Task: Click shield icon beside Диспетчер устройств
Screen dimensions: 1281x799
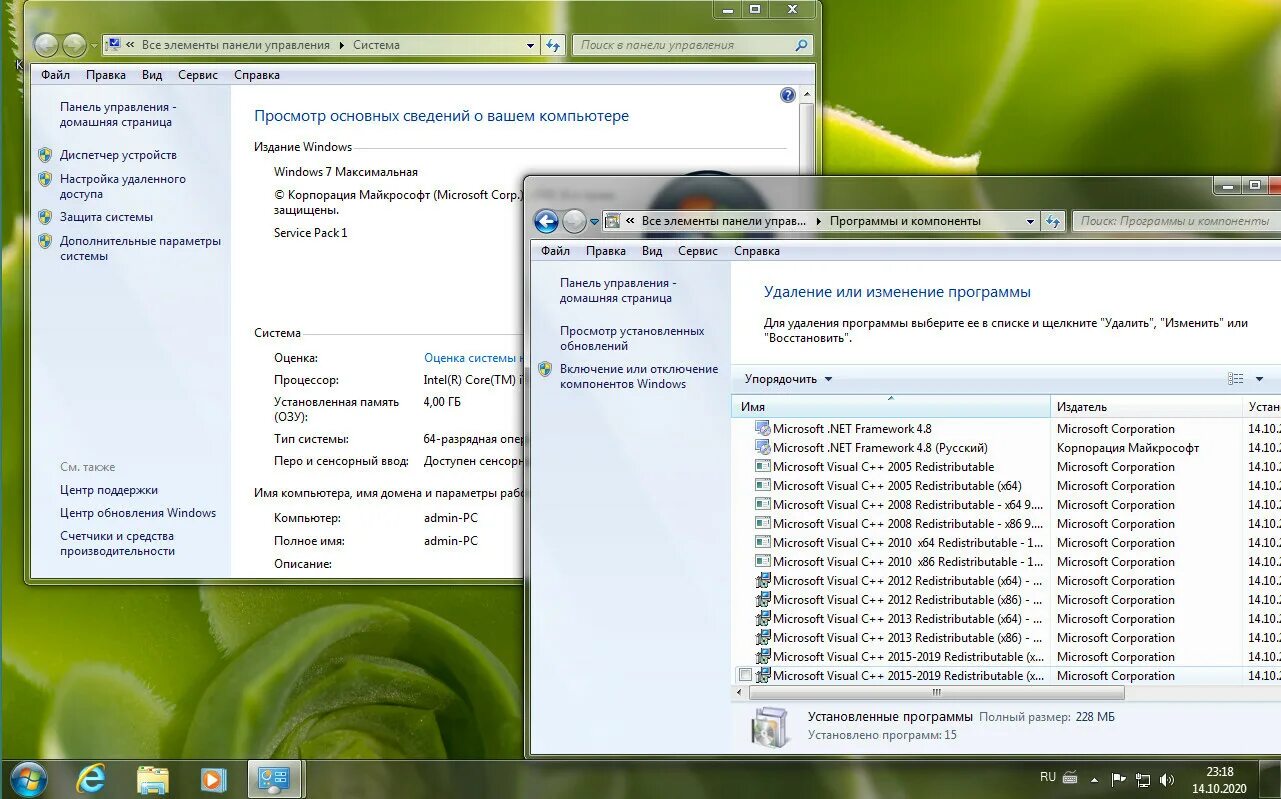Action: point(45,155)
